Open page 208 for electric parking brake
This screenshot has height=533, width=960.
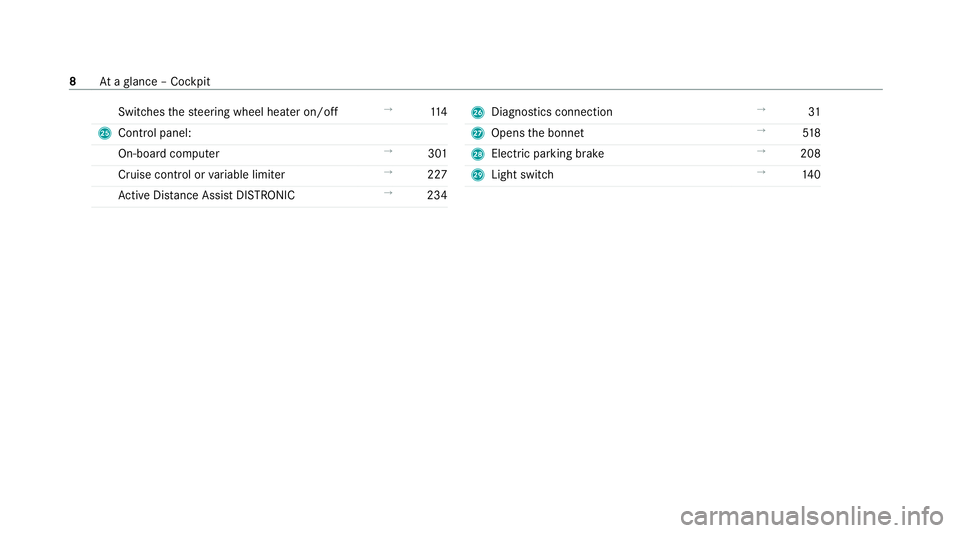click(810, 154)
